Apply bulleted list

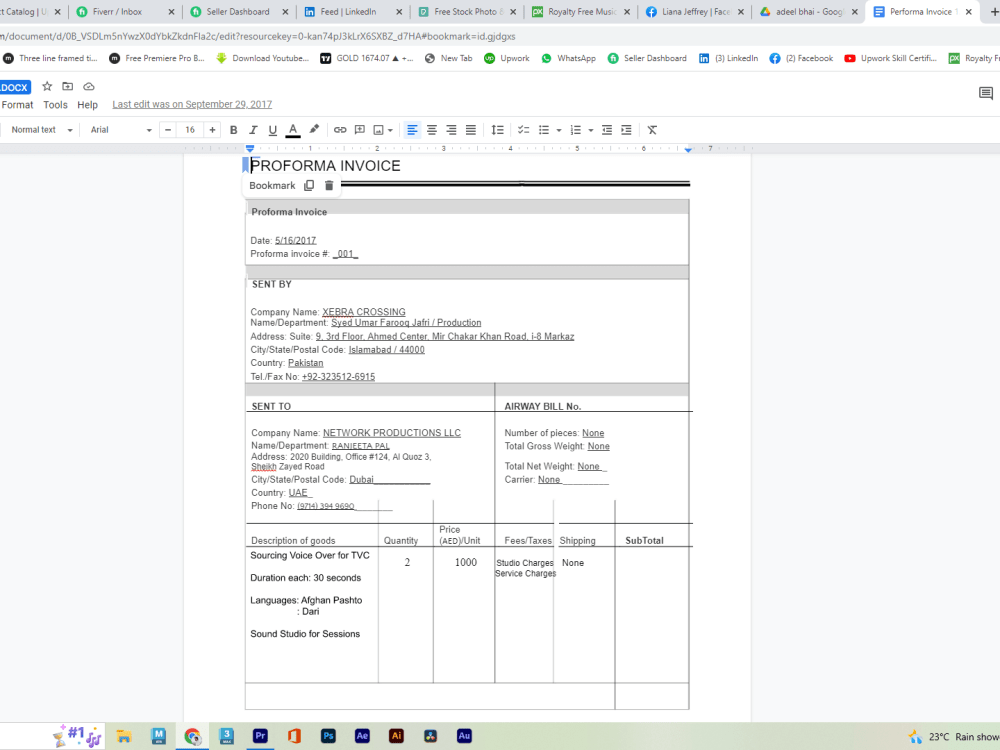544,130
